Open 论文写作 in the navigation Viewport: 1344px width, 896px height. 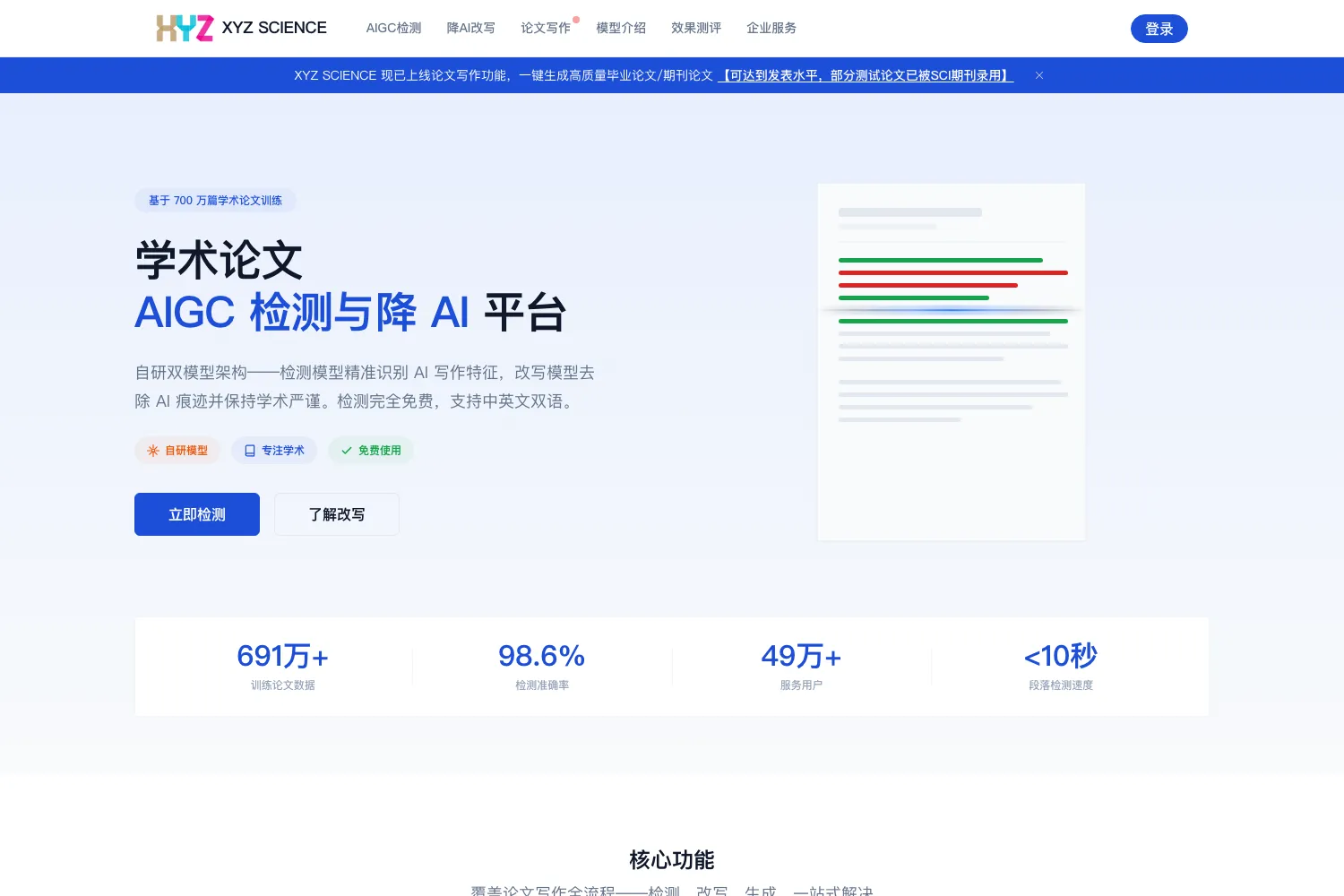point(546,28)
